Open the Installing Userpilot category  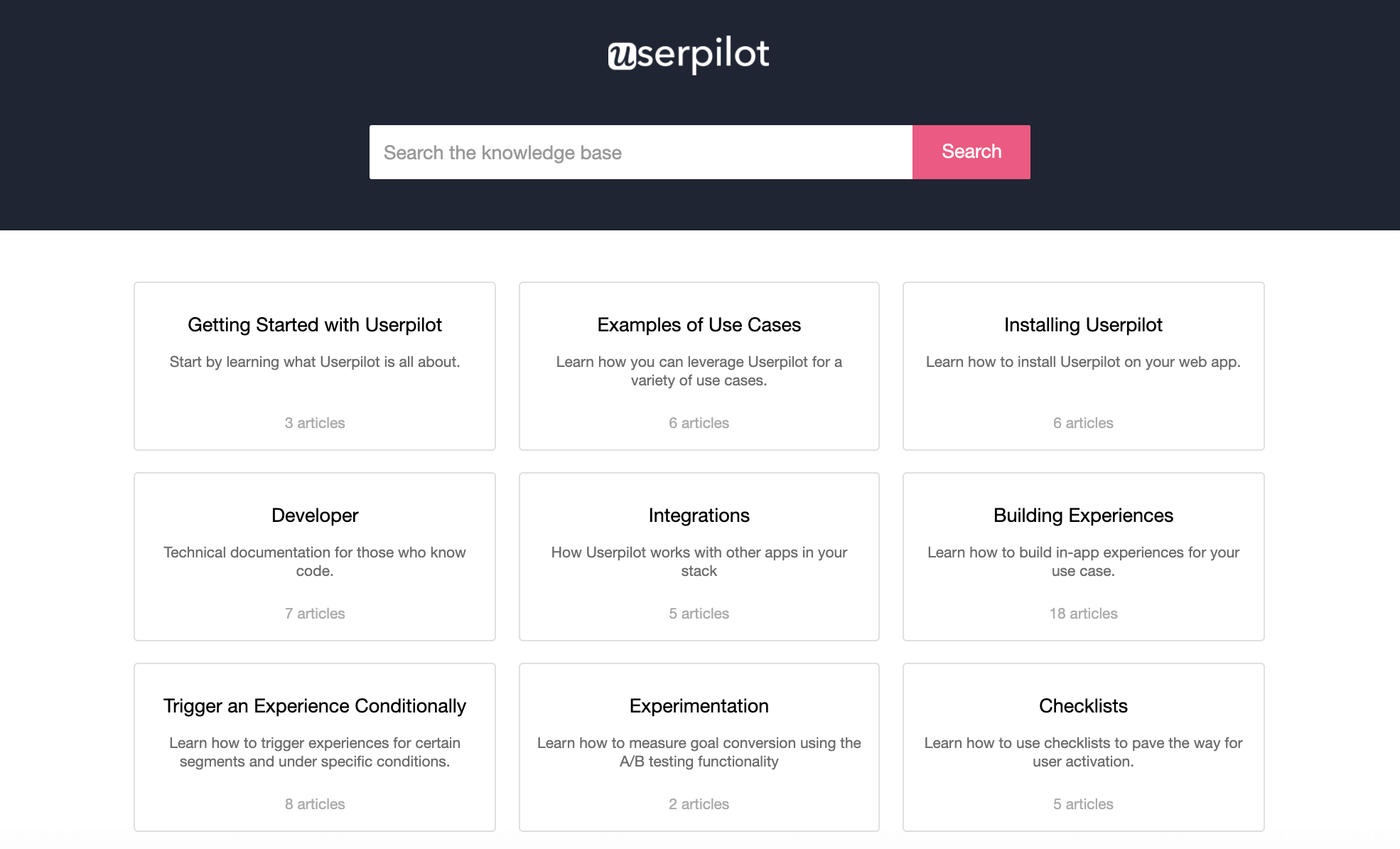[1082, 325]
